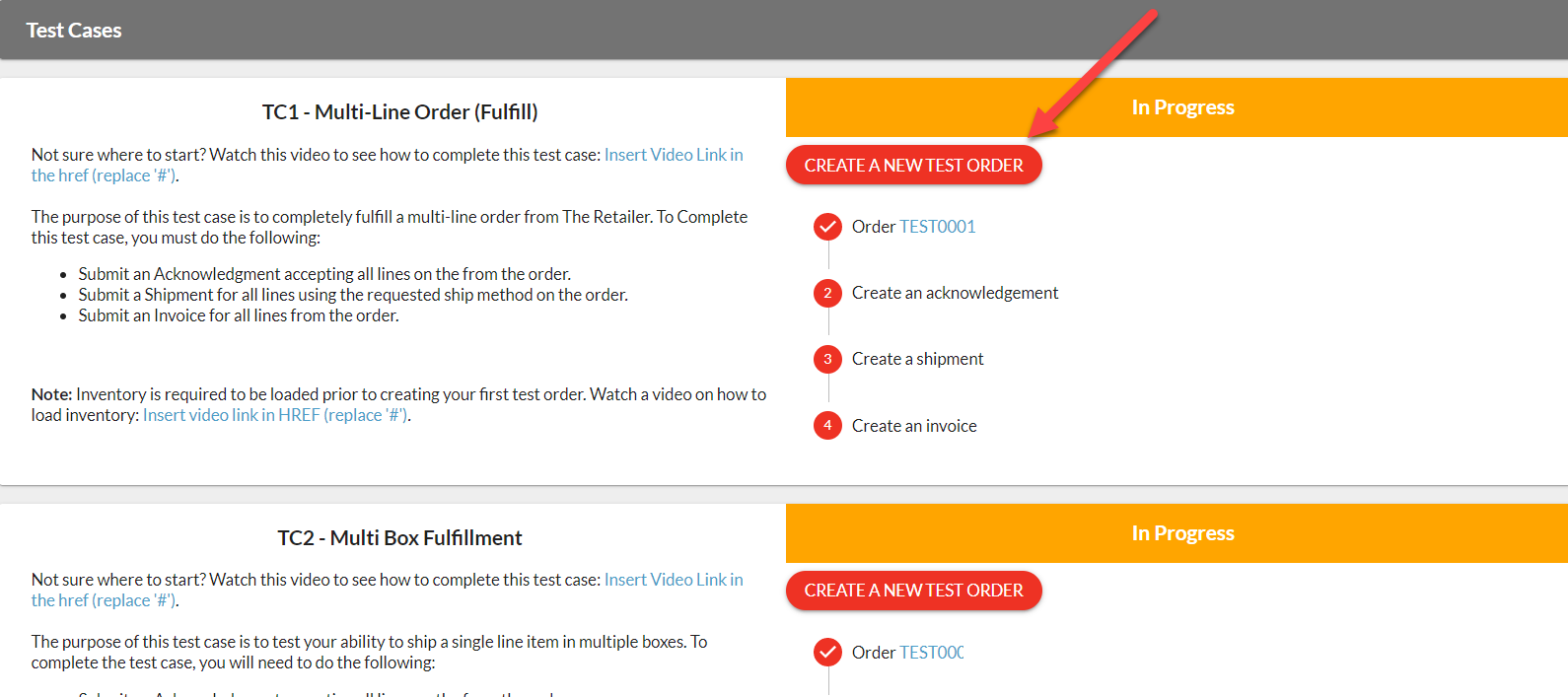Click the step 2 circle icon in TC1
Screen dimensions: 1568x697
827,293
